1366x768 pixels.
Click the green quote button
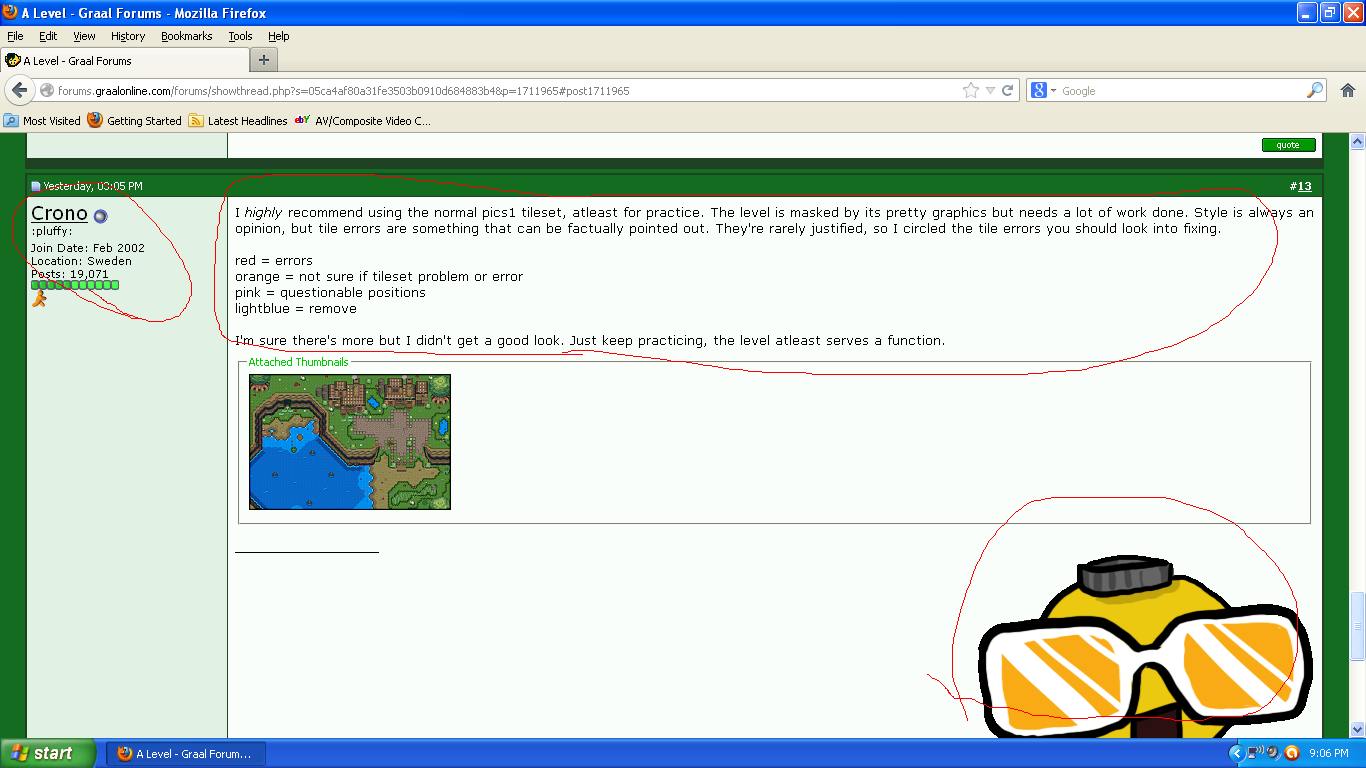click(1288, 145)
